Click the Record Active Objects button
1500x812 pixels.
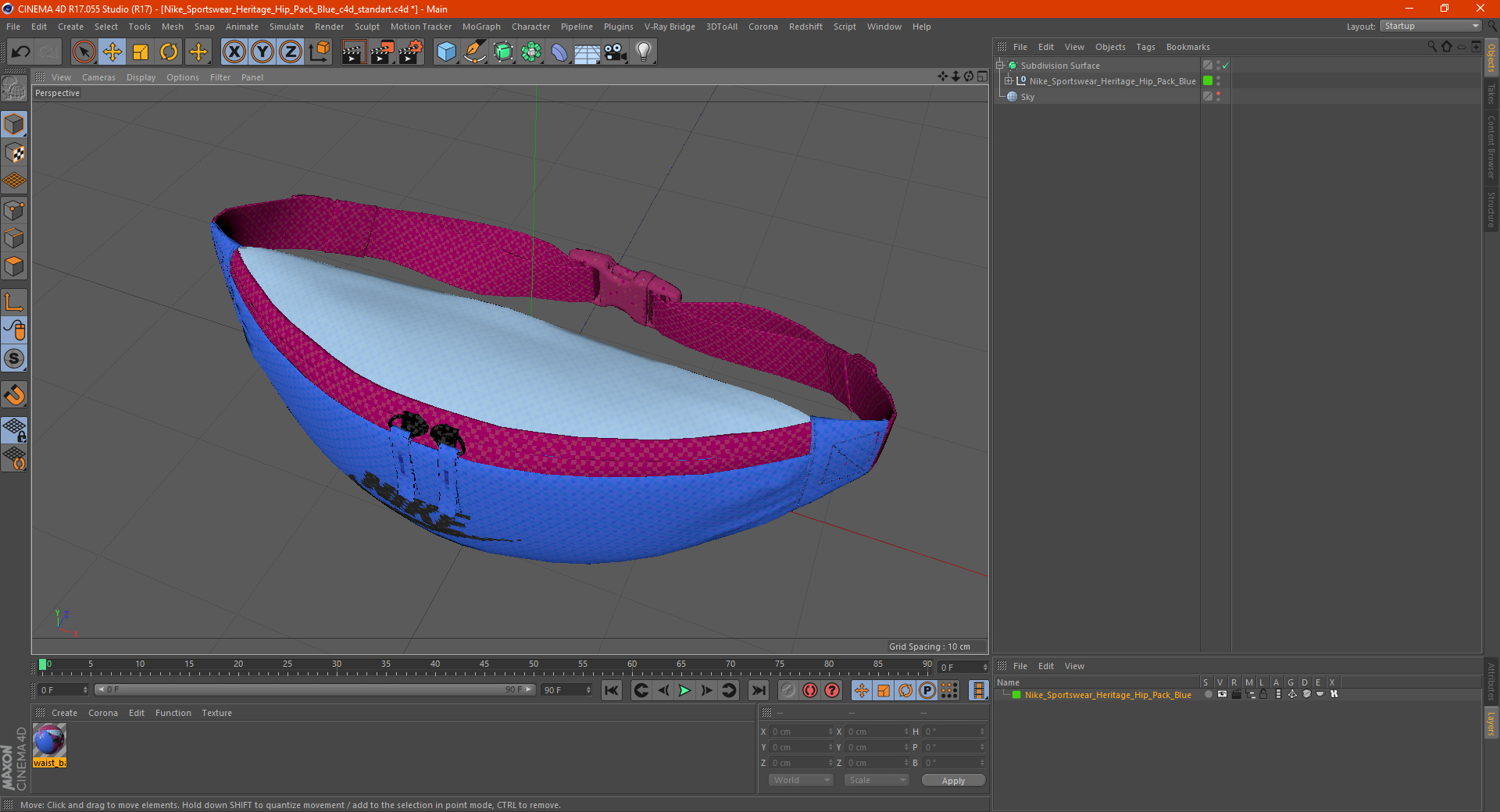point(788,690)
